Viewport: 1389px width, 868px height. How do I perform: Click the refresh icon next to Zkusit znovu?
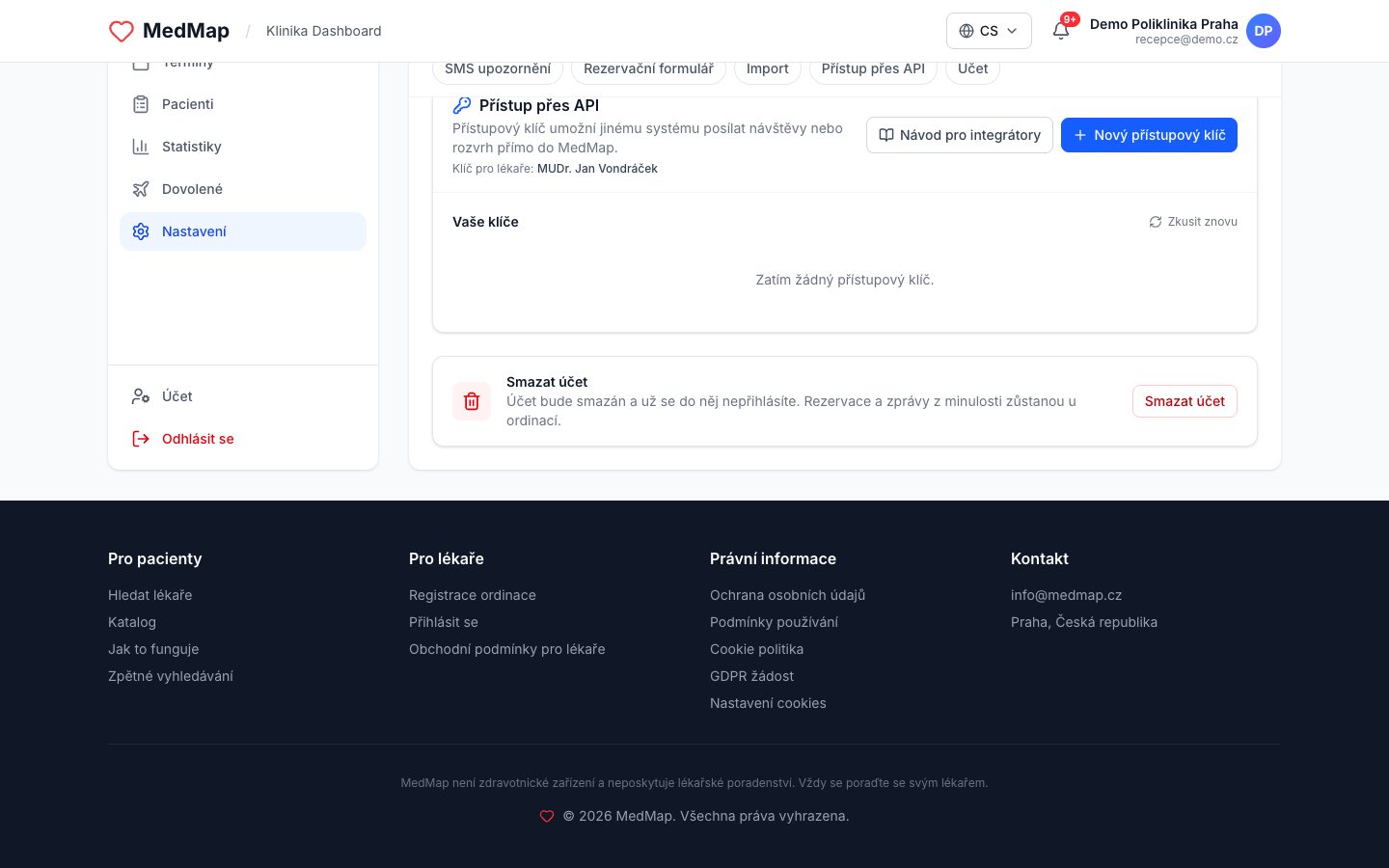coord(1156,222)
